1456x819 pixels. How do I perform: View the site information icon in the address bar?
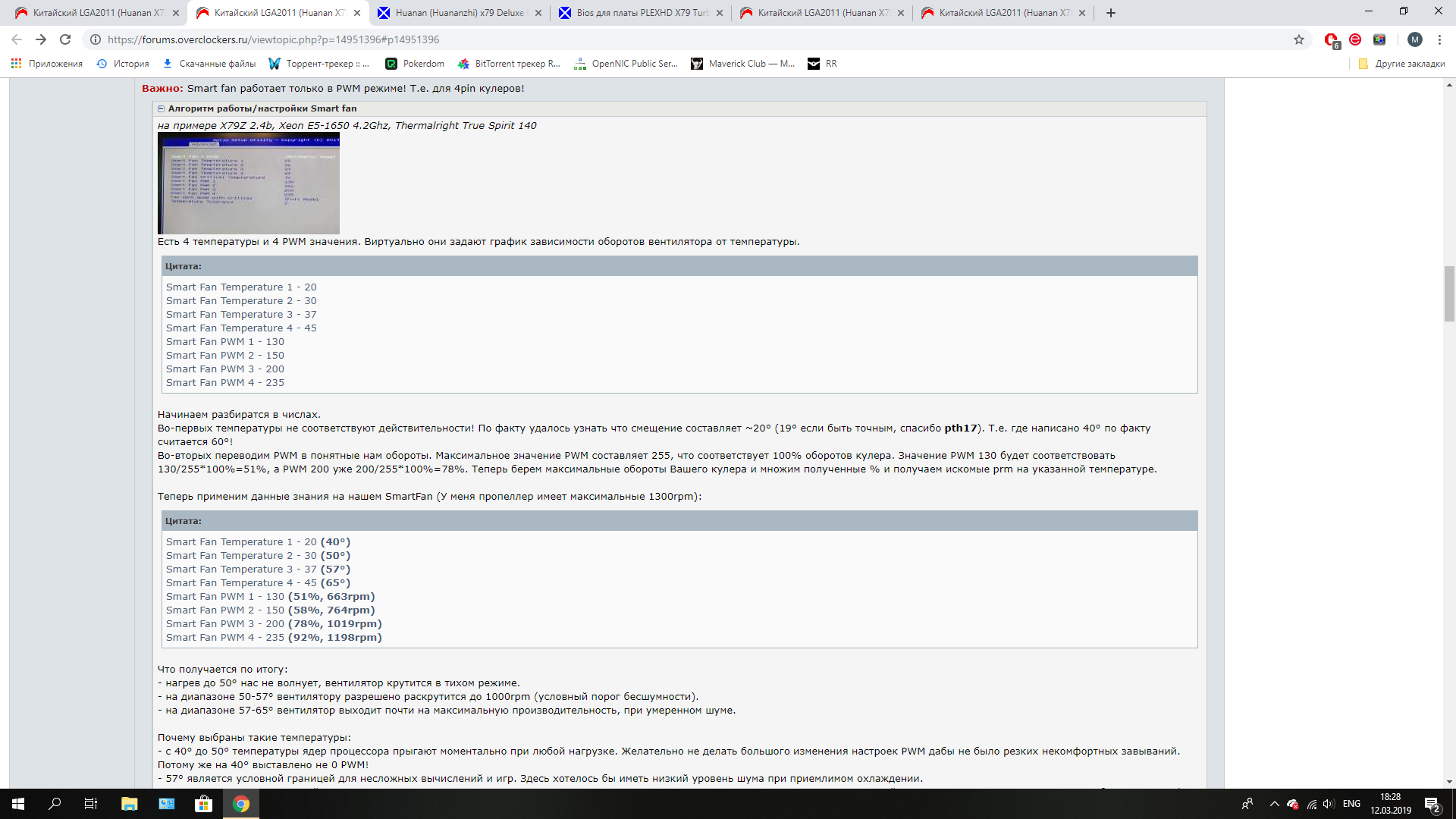point(96,39)
